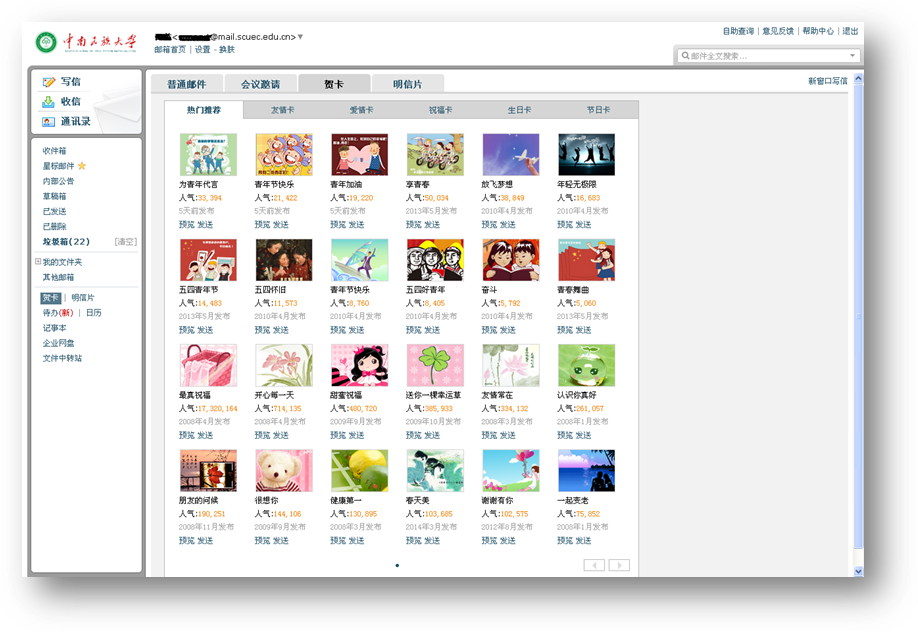
Task: Open the search box dropdown arrow
Action: pos(853,56)
